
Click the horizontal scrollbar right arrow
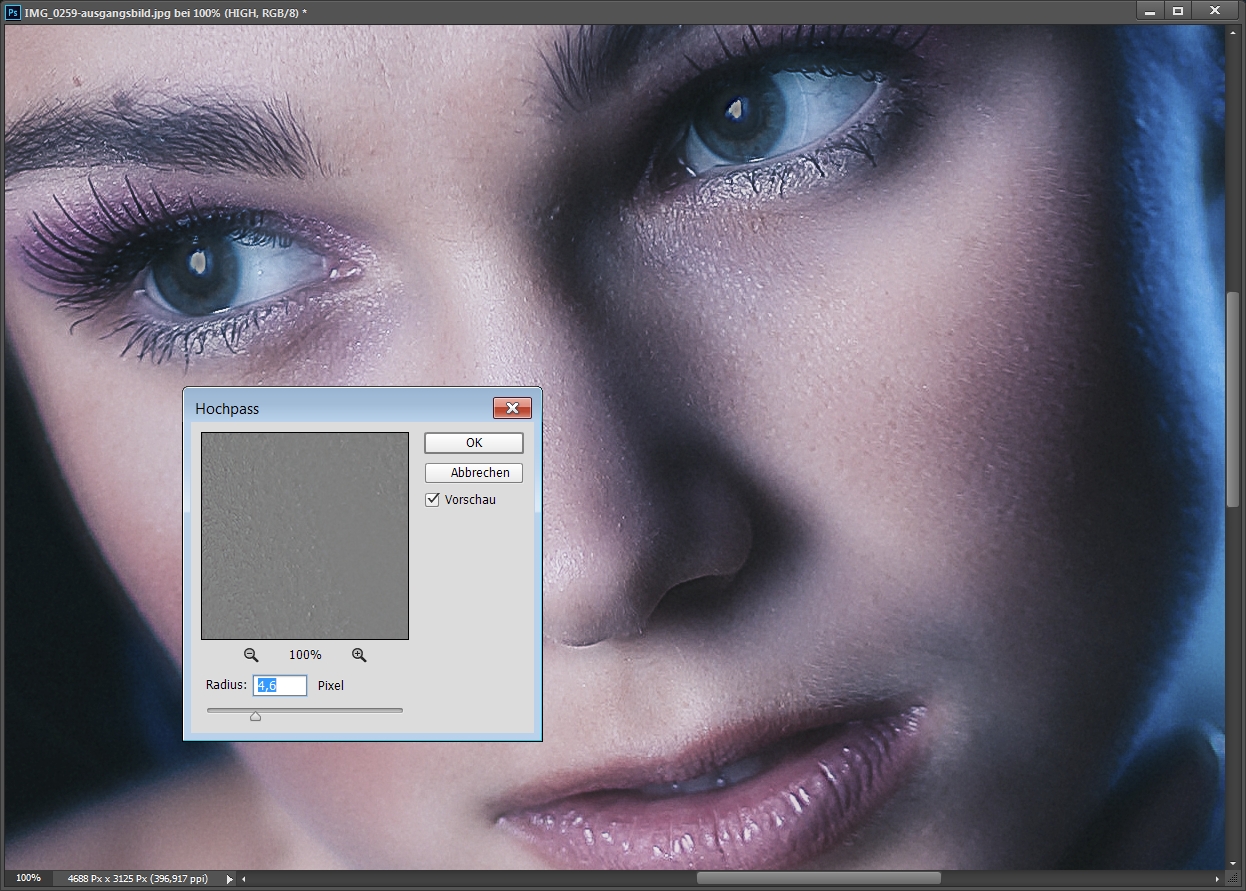click(1219, 879)
